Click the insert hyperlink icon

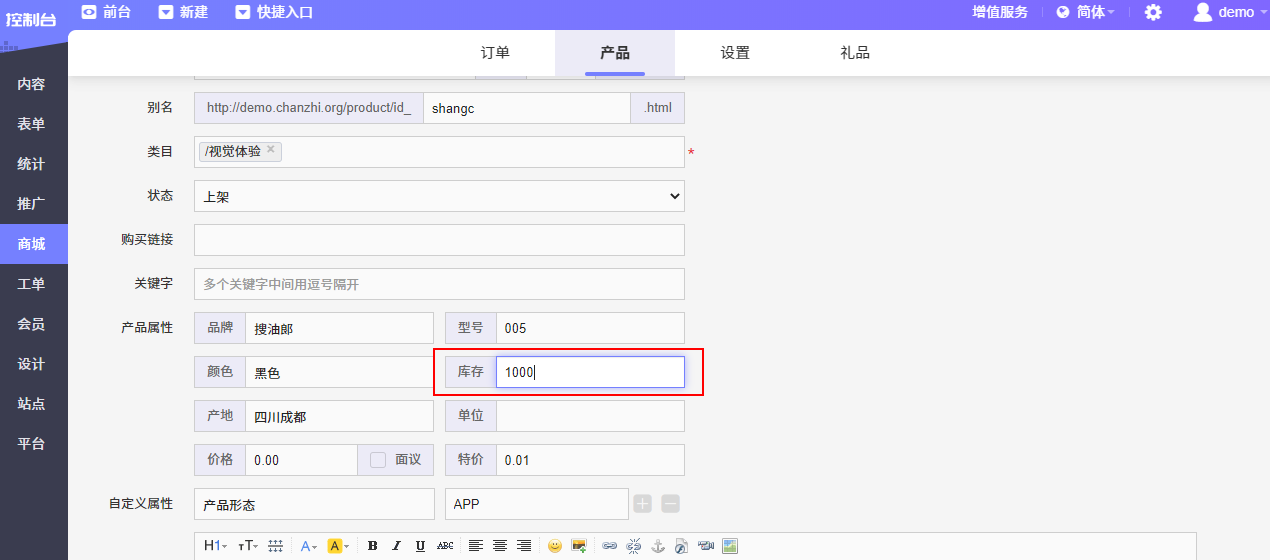point(609,546)
